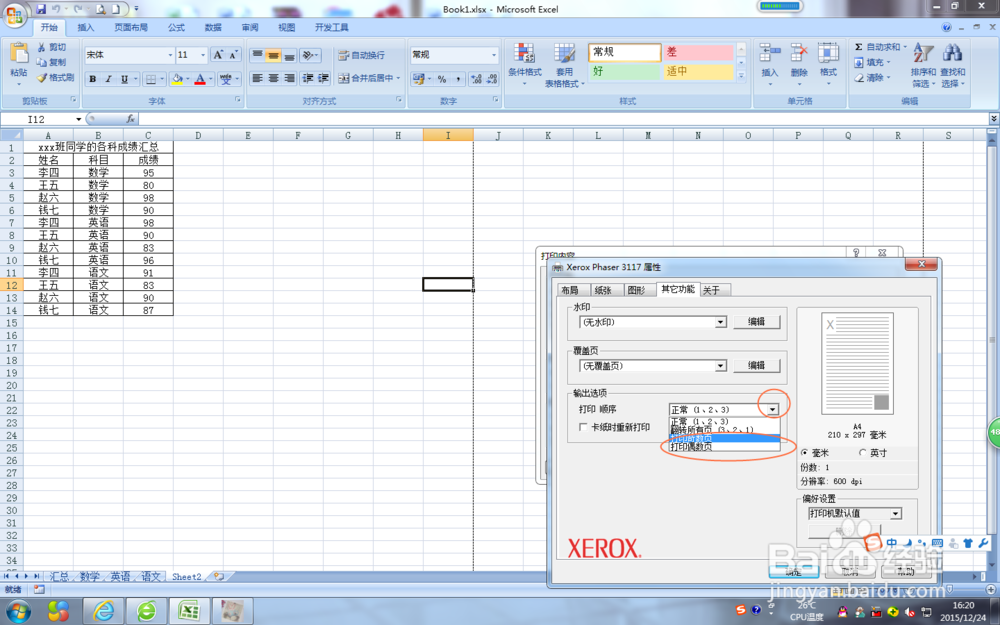Click the Copy (复制) icon
This screenshot has width=1000, height=625.
coord(41,62)
